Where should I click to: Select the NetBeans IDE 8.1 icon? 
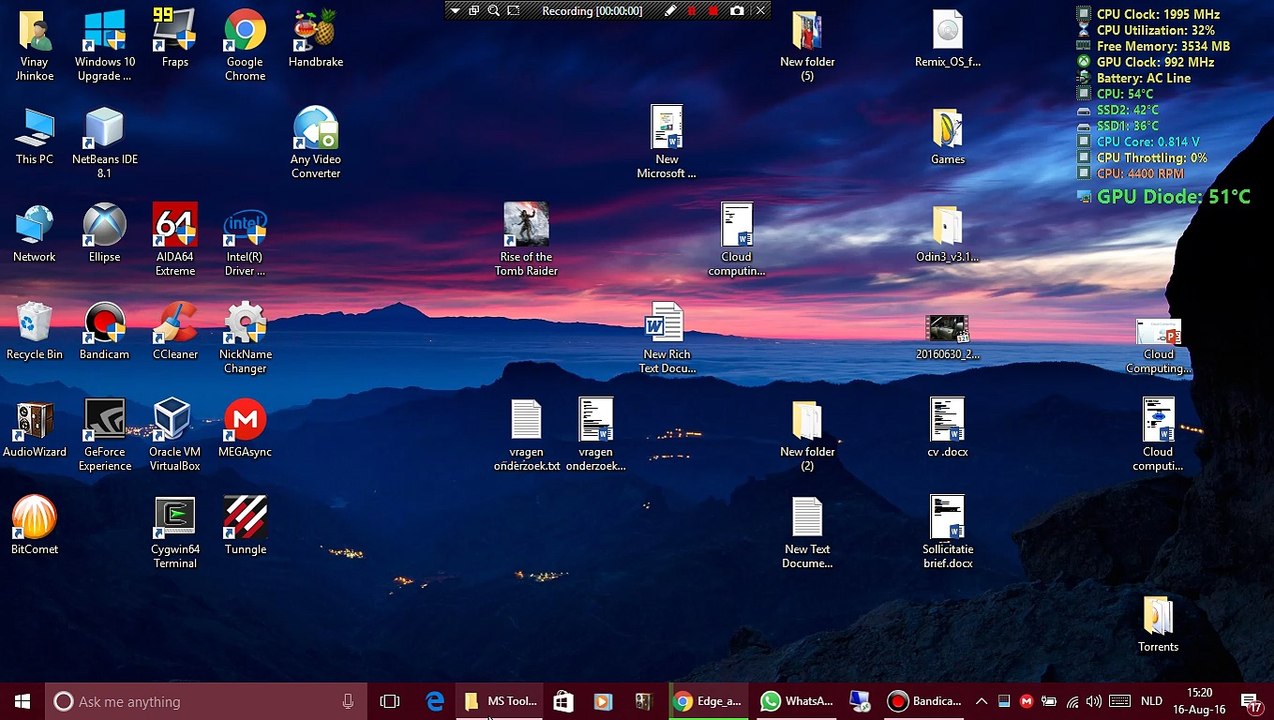tap(104, 143)
